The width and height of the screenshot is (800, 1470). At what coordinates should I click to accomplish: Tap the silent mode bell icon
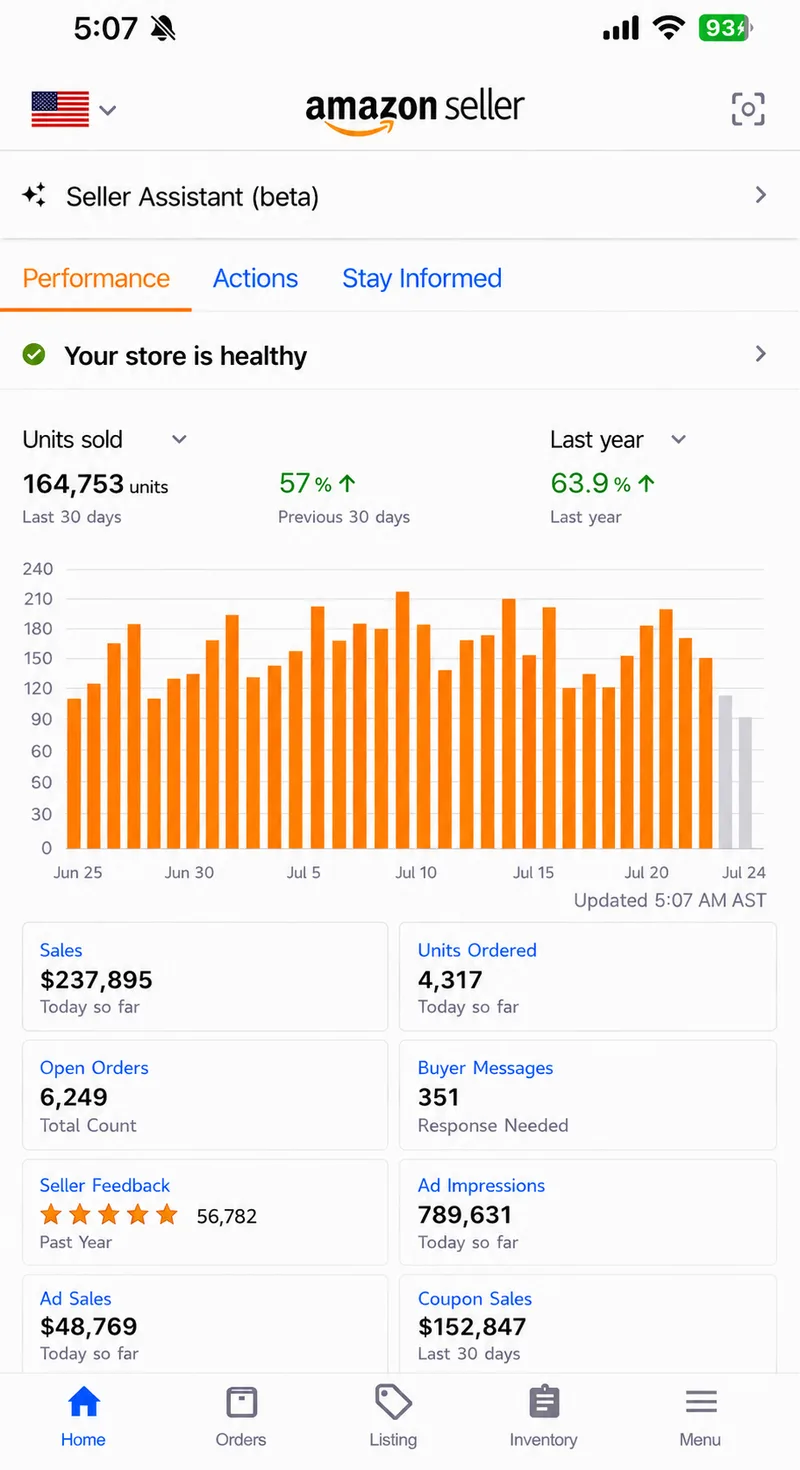pos(163,28)
